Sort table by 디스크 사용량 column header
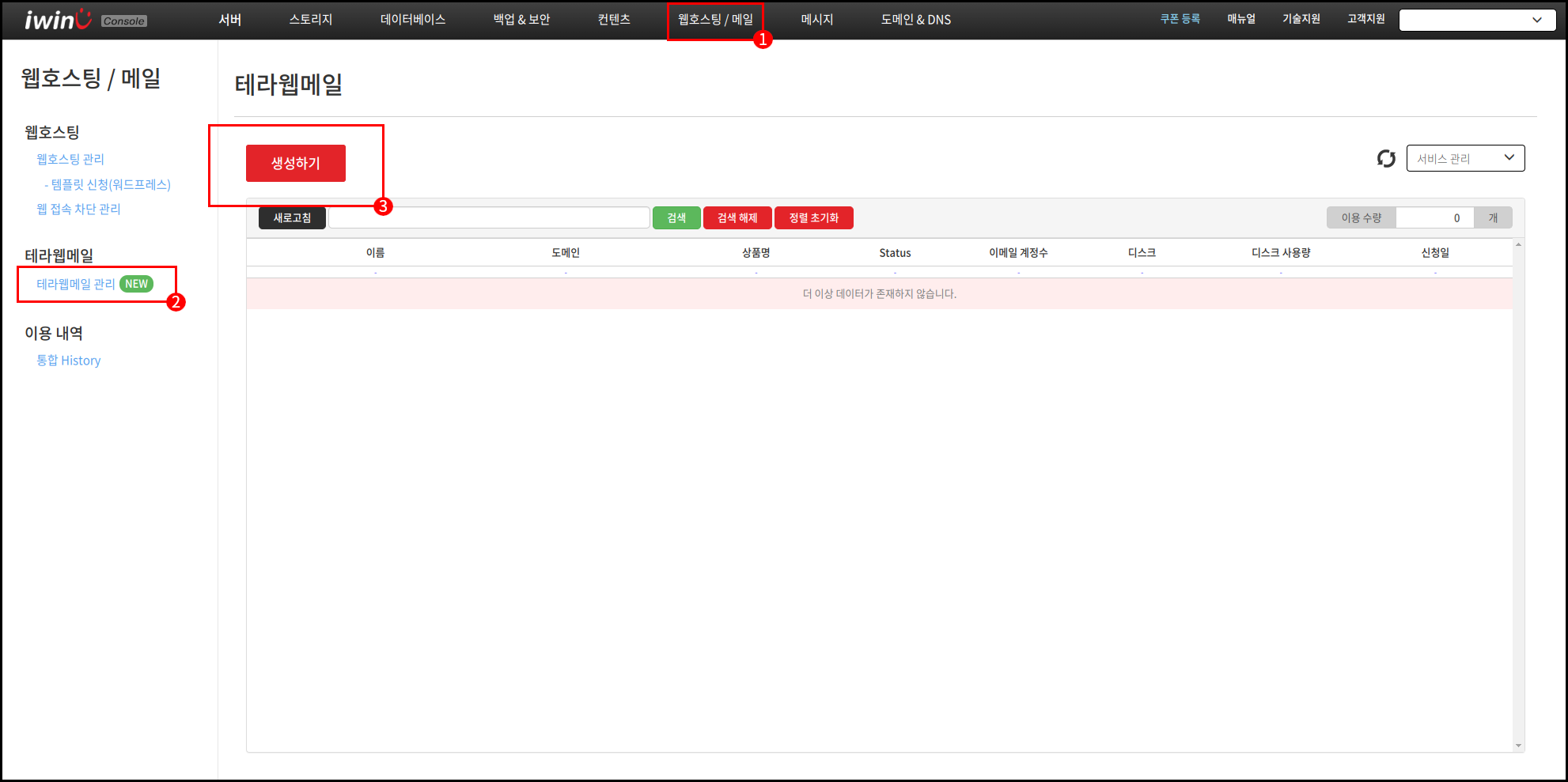 pos(1281,253)
